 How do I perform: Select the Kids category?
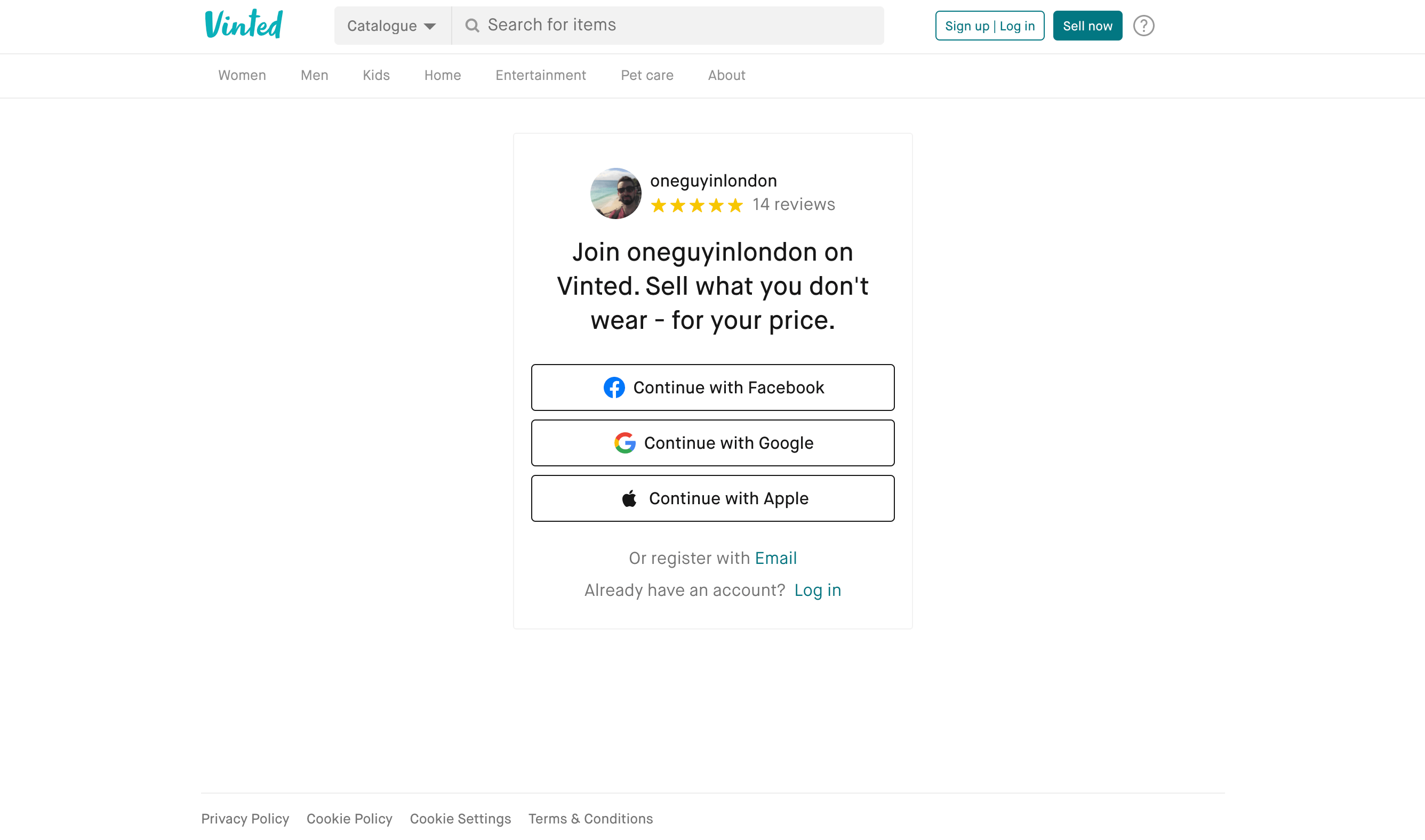(376, 75)
